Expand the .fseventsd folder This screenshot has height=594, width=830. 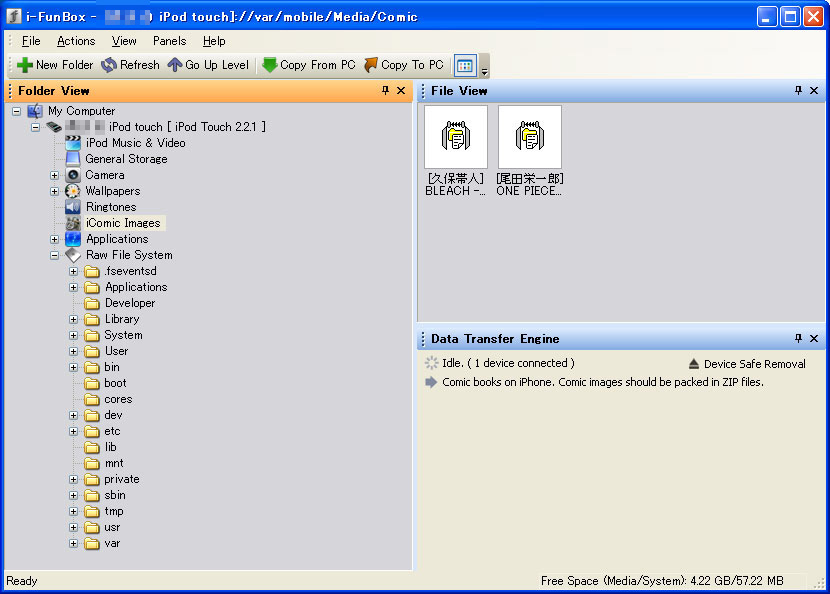point(73,272)
